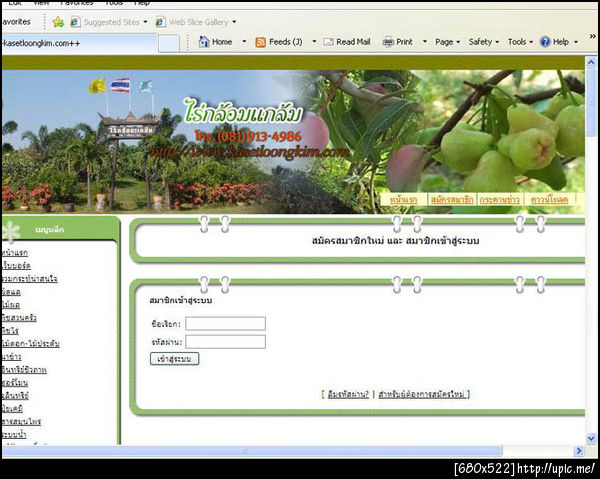Image resolution: width=600 pixels, height=479 pixels.
Task: Open ไม้ดอก-ไม้ประดับ in the left sidebar
Action: pos(31,343)
